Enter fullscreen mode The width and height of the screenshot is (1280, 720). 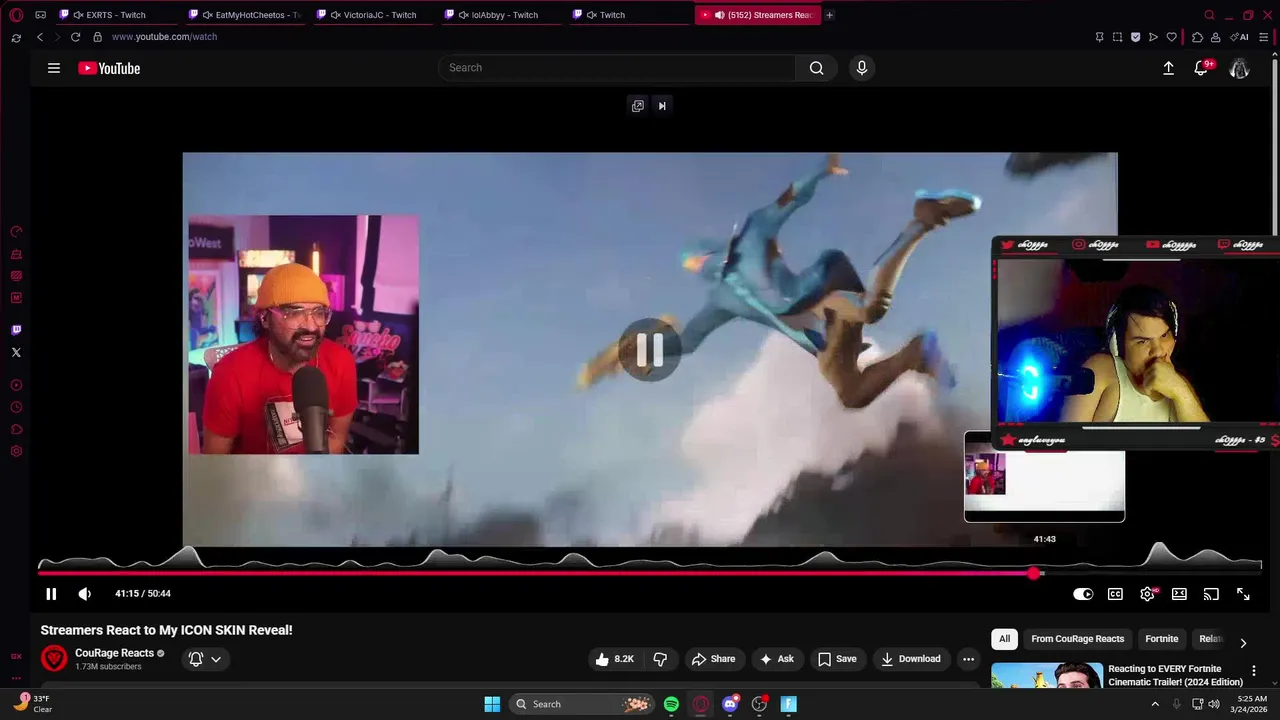coord(1243,594)
